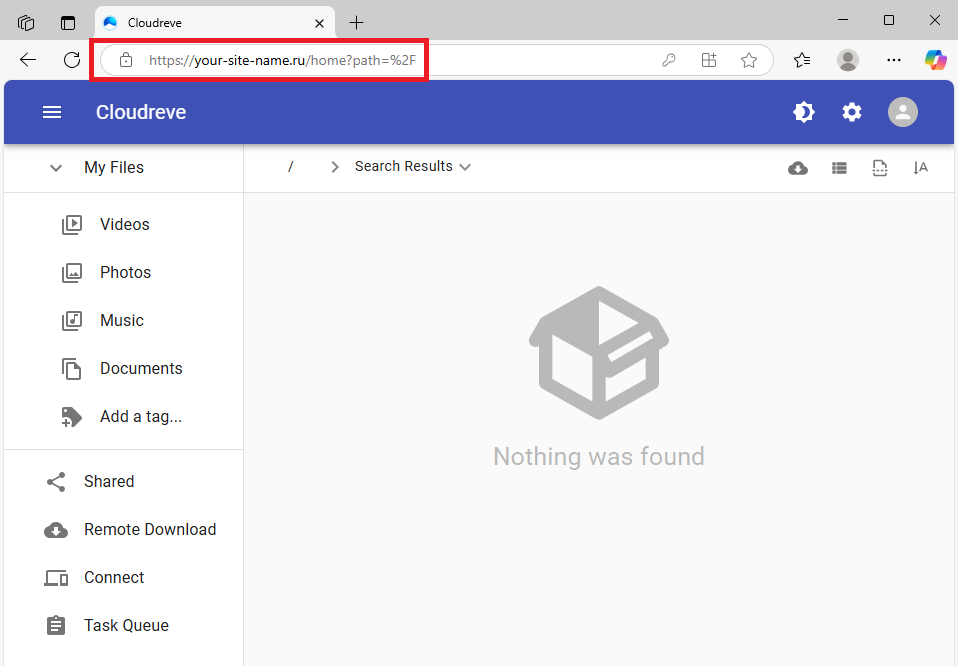Click the Connect devices icon
Image resolution: width=958 pixels, height=666 pixels.
(x=56, y=578)
